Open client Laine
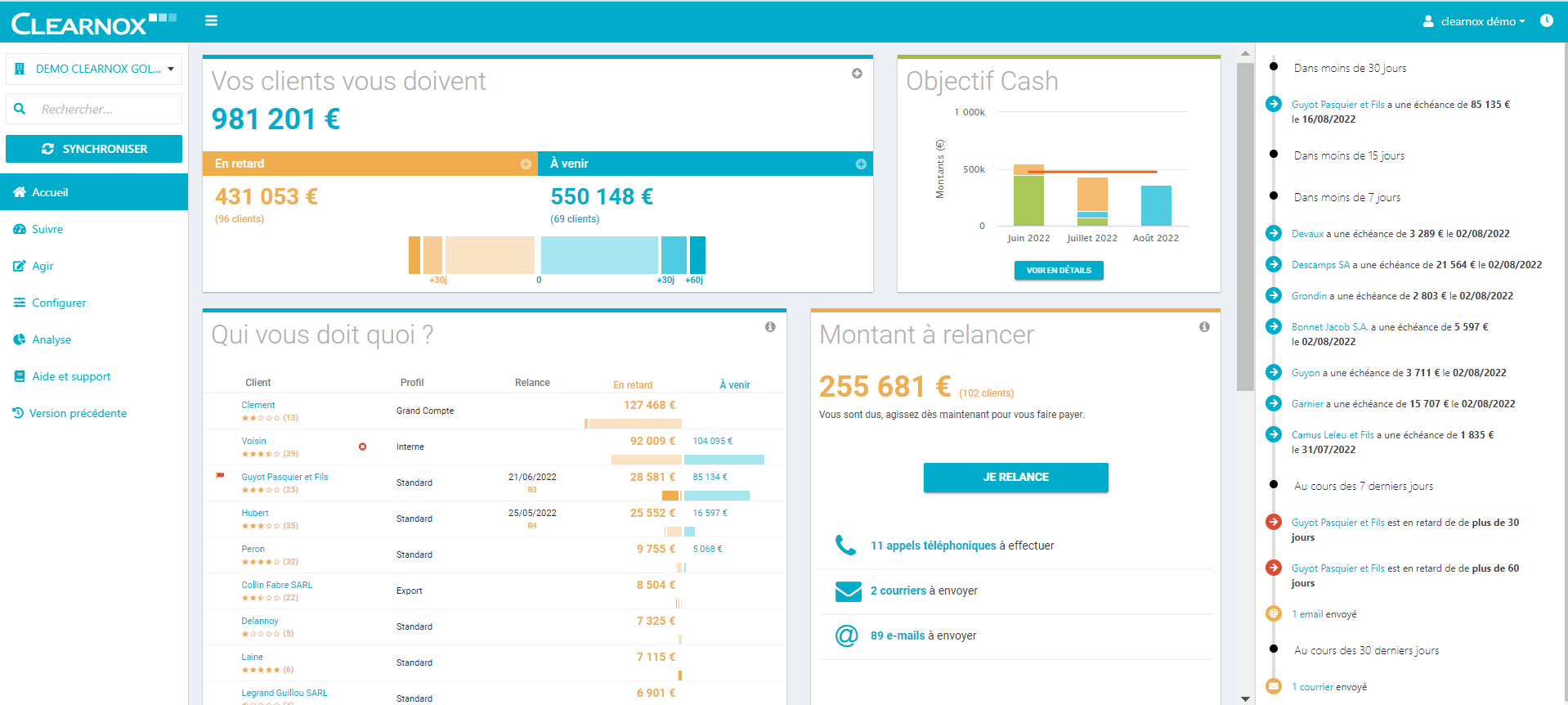The width and height of the screenshot is (1568, 705). 252,657
